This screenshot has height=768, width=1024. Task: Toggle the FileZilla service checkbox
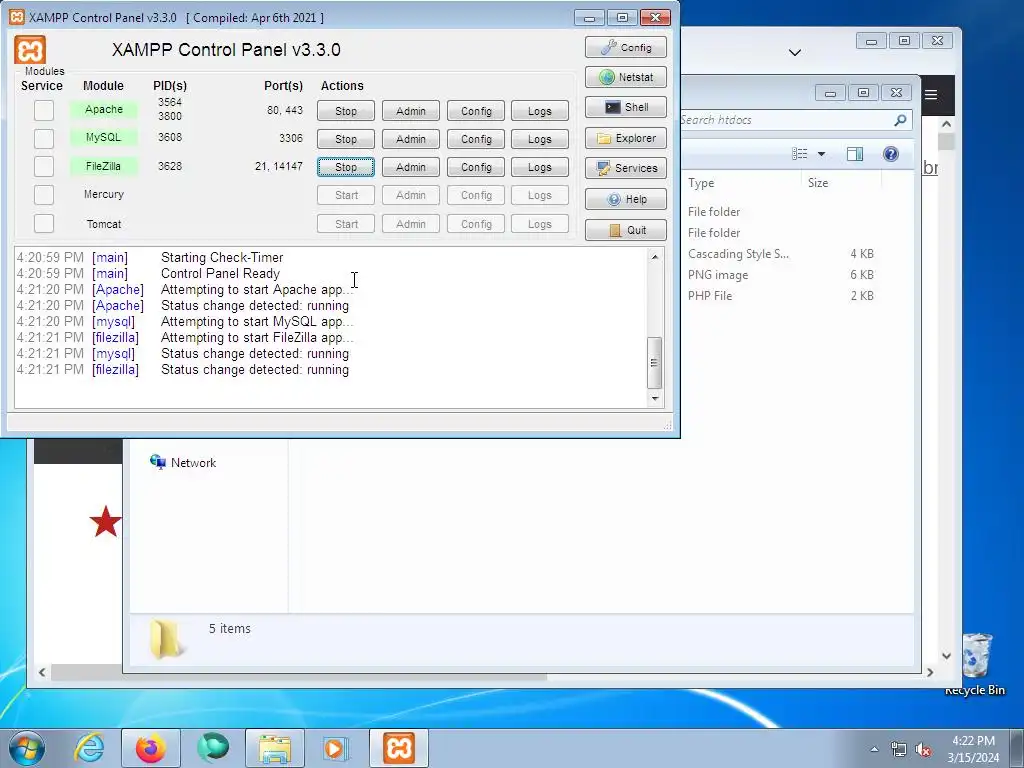(x=44, y=167)
